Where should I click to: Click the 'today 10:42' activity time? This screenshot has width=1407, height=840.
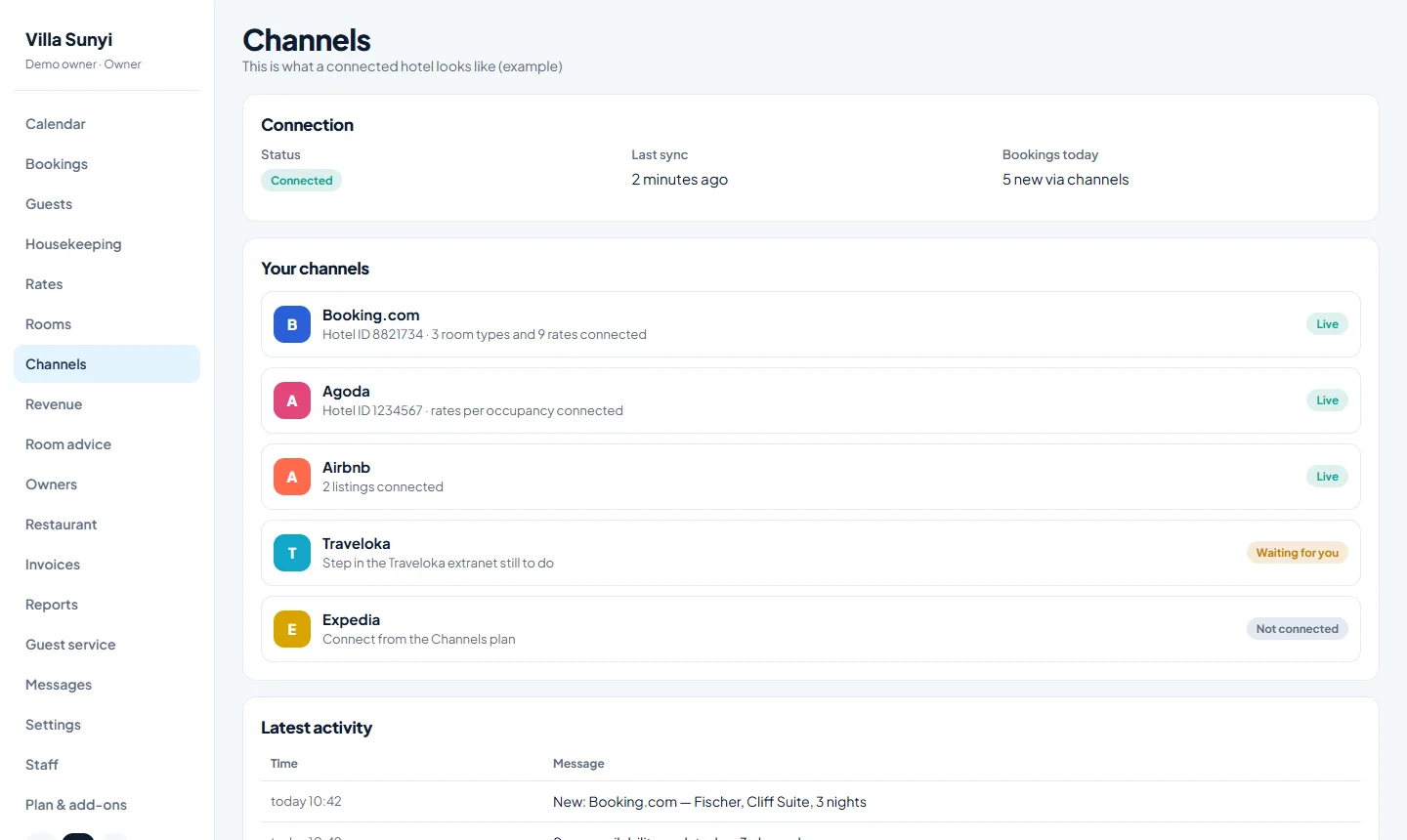click(306, 802)
